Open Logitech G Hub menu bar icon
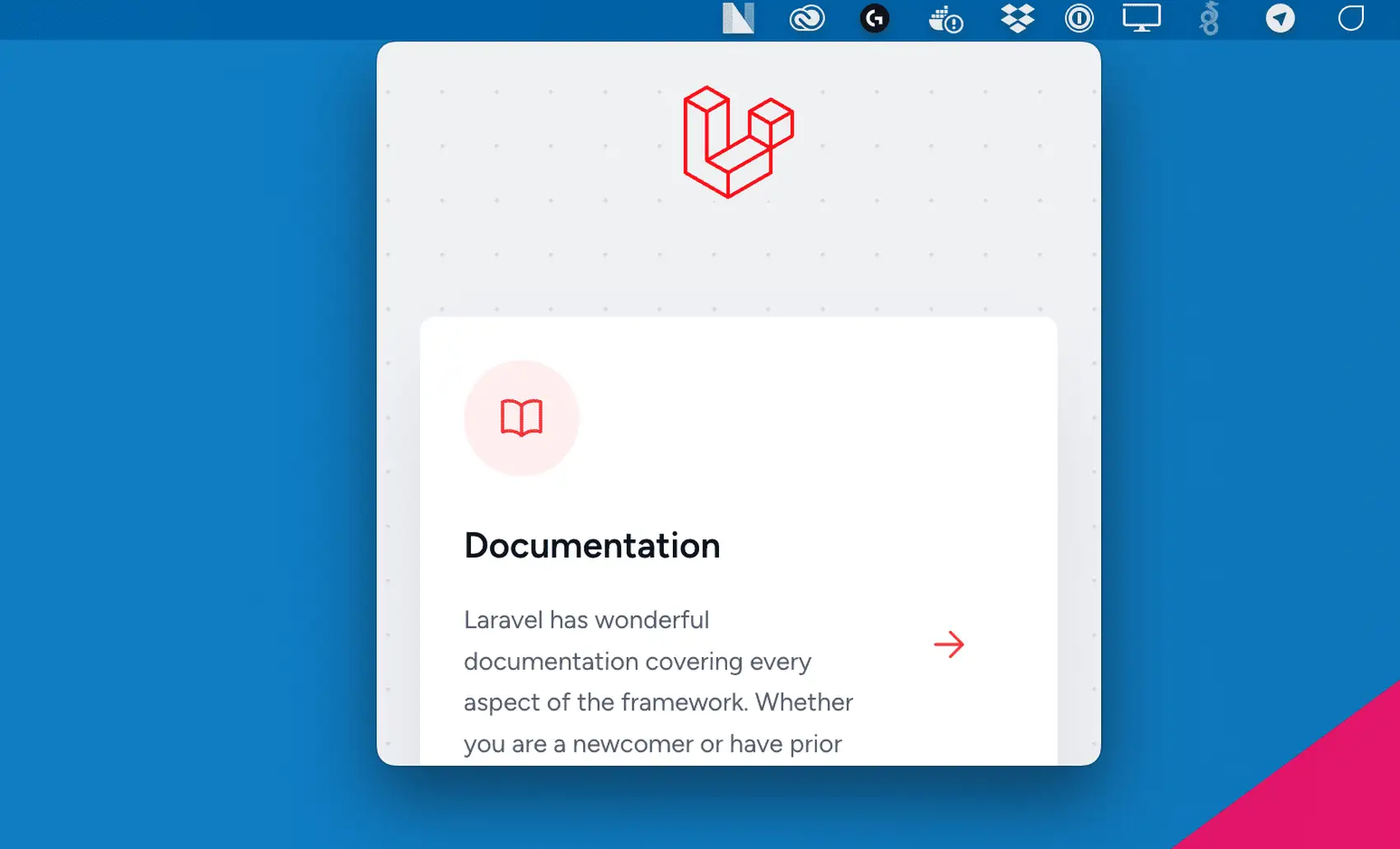 coord(875,18)
